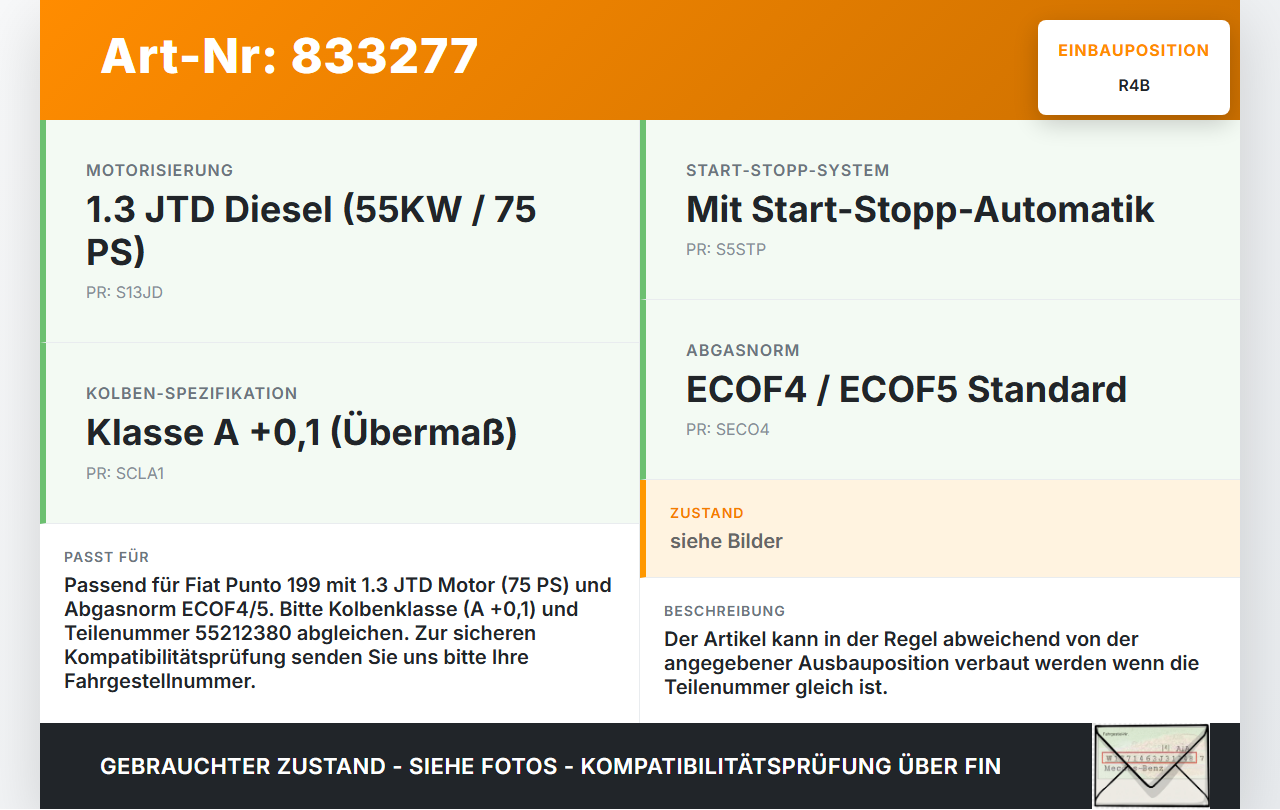Click the PR: SCLA1 code
Viewport: 1280px width, 810px height.
pos(125,474)
